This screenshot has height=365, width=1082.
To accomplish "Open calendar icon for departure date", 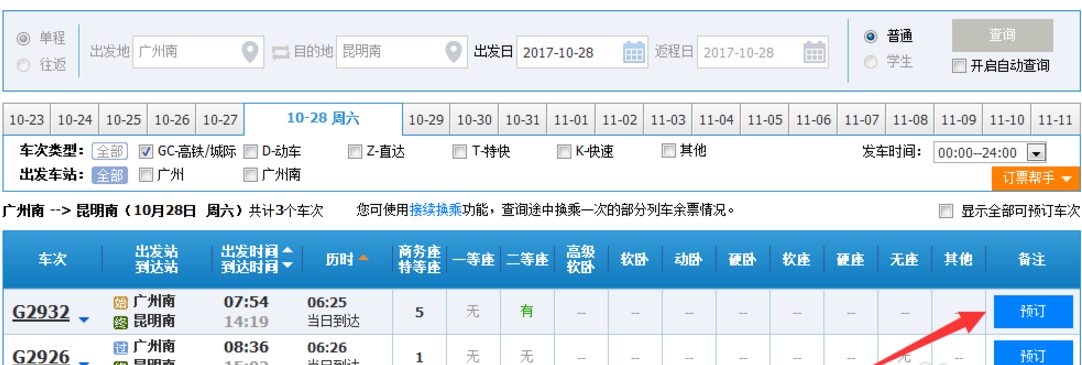I will click(633, 52).
